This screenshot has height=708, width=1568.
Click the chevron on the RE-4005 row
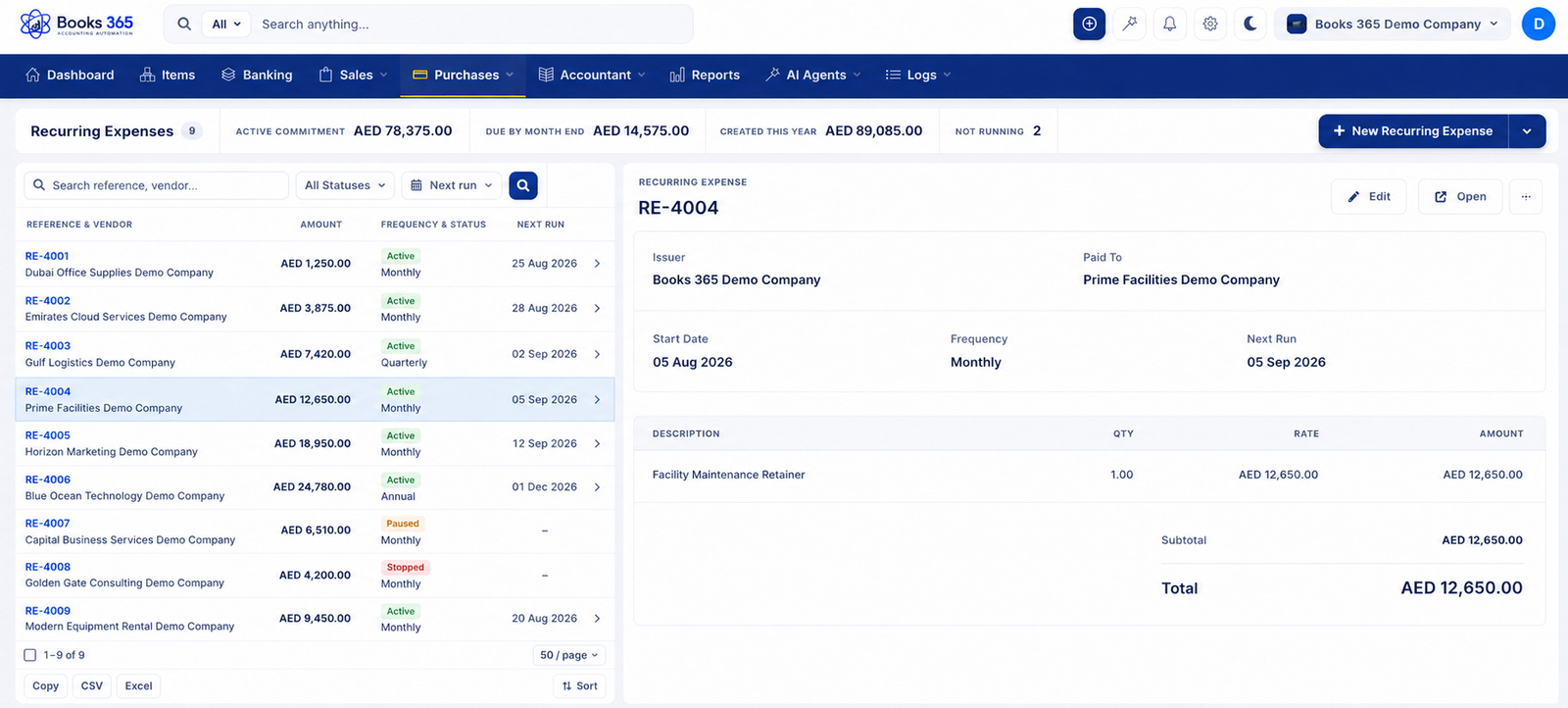[x=597, y=444]
